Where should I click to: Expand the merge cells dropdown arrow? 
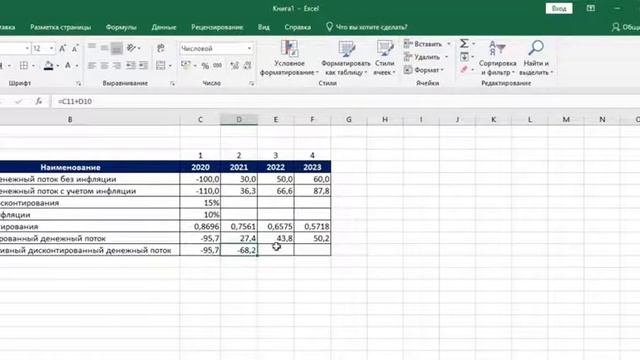(170, 66)
